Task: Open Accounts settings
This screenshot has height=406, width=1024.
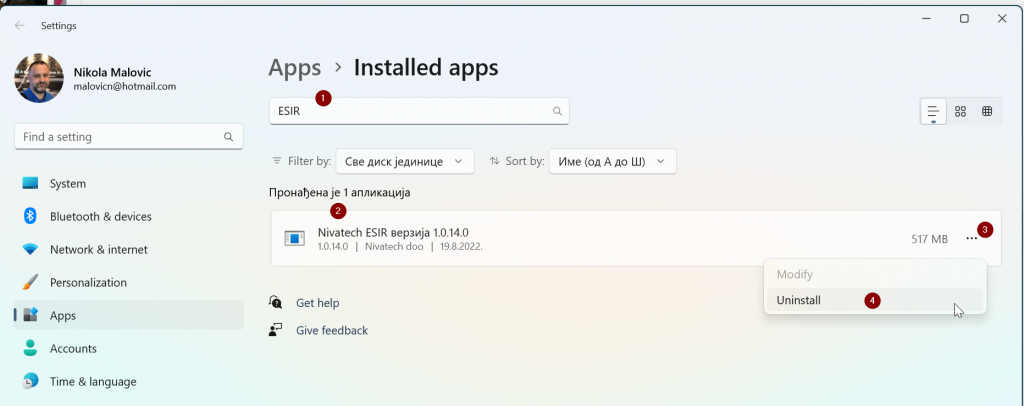Action: 129,349
